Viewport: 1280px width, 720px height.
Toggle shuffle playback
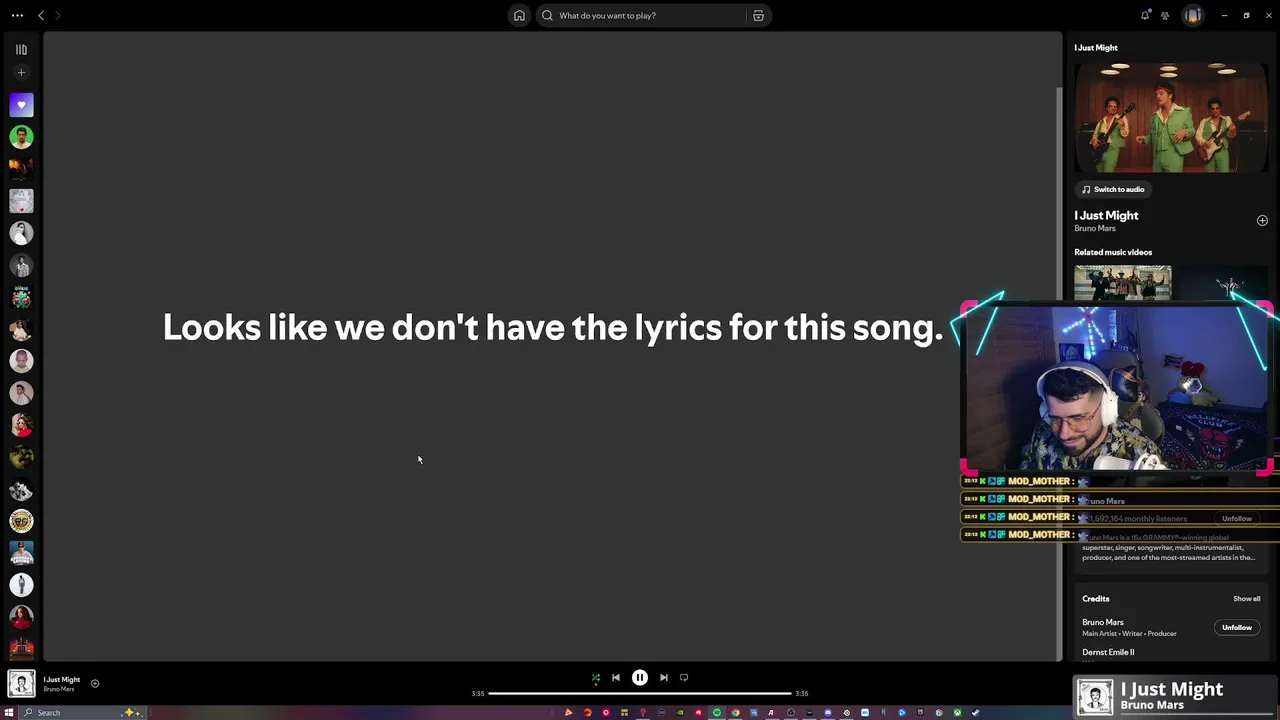point(595,678)
